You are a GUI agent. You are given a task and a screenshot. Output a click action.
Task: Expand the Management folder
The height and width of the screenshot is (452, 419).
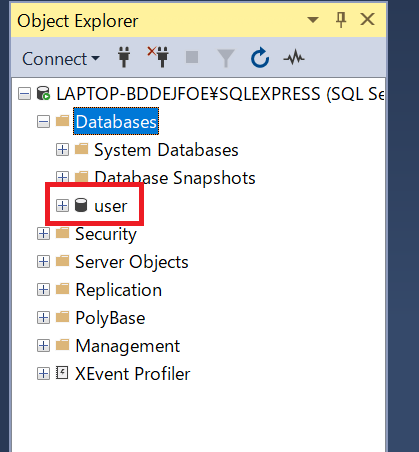(x=43, y=346)
